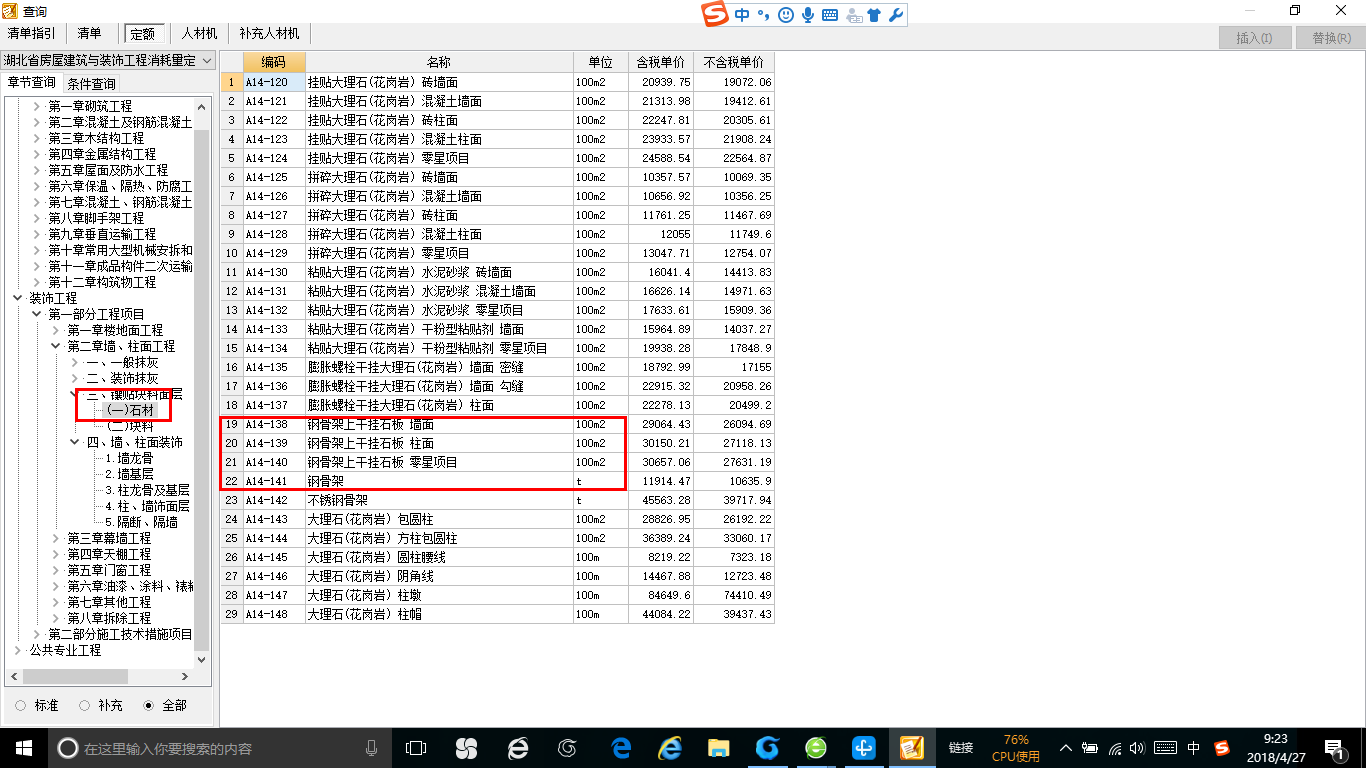This screenshot has height=768, width=1366.
Task: Open 补充人材机 tab
Action: [x=269, y=33]
